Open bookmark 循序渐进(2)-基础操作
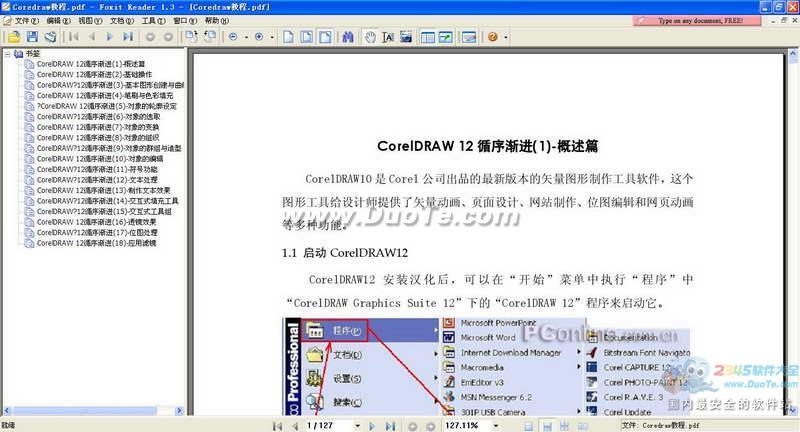The image size is (800, 432). click(94, 74)
